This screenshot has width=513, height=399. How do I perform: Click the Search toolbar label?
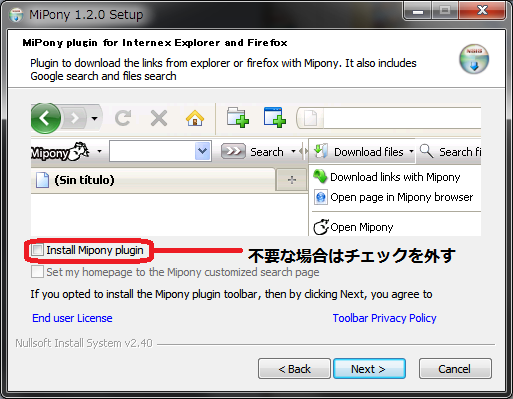tap(267, 152)
